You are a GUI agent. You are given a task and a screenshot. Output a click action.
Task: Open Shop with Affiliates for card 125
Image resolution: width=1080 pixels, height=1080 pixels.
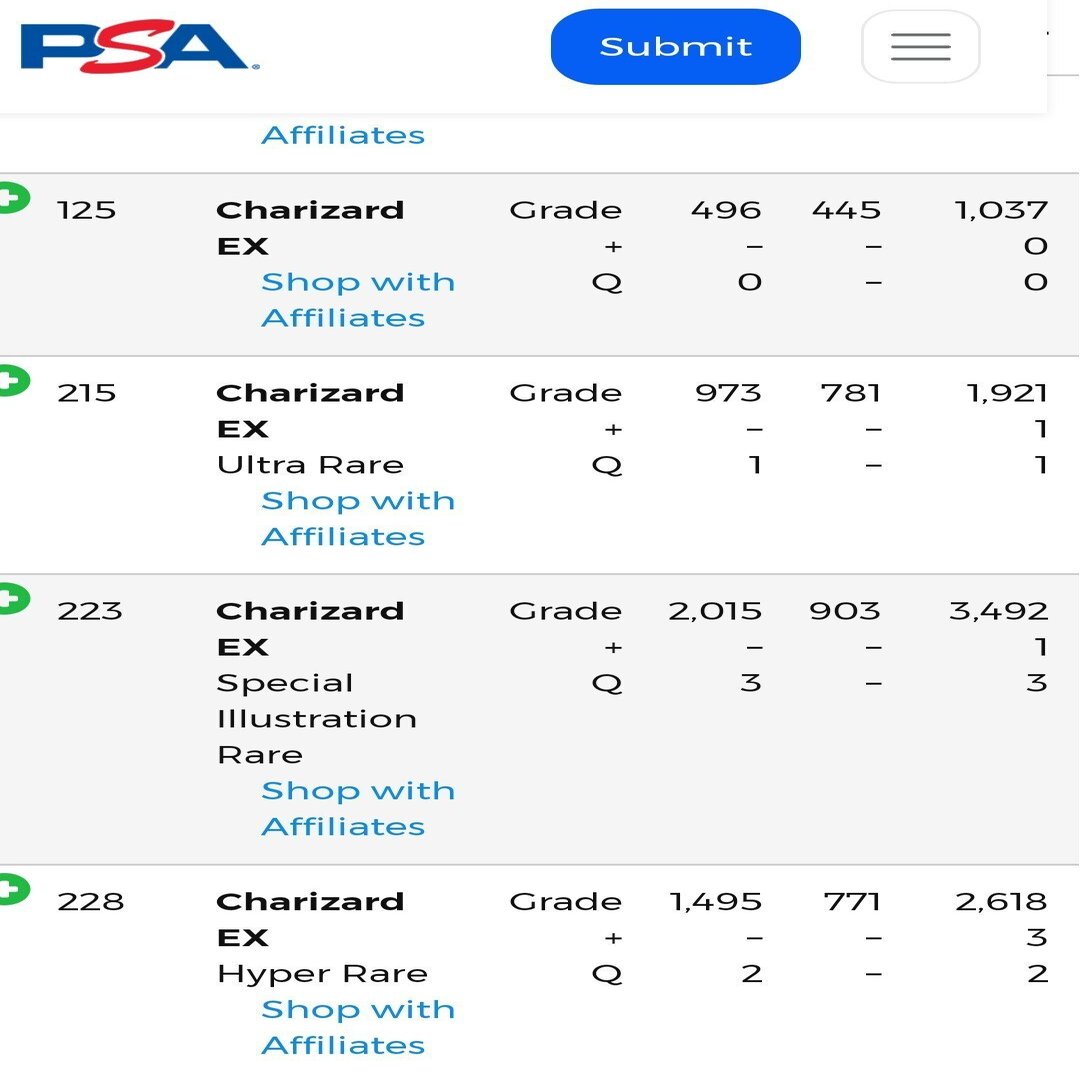(x=357, y=300)
